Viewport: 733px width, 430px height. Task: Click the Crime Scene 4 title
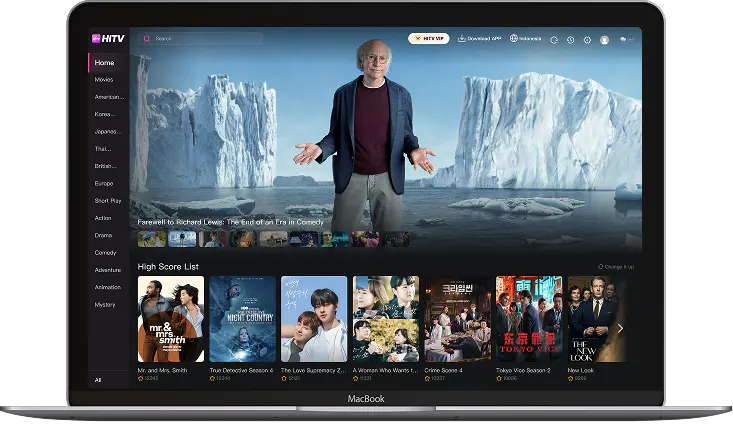click(x=444, y=370)
